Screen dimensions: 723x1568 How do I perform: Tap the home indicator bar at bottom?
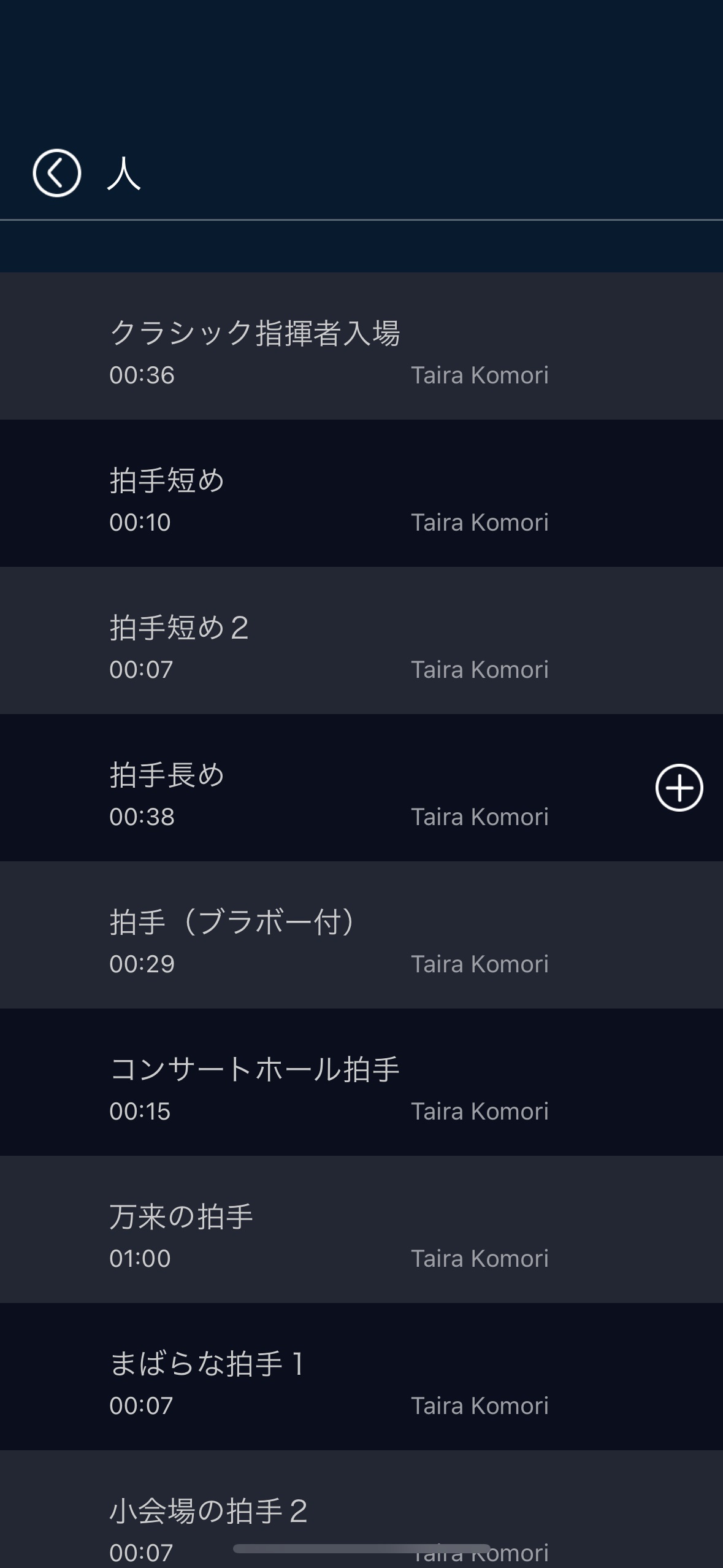click(361, 1549)
